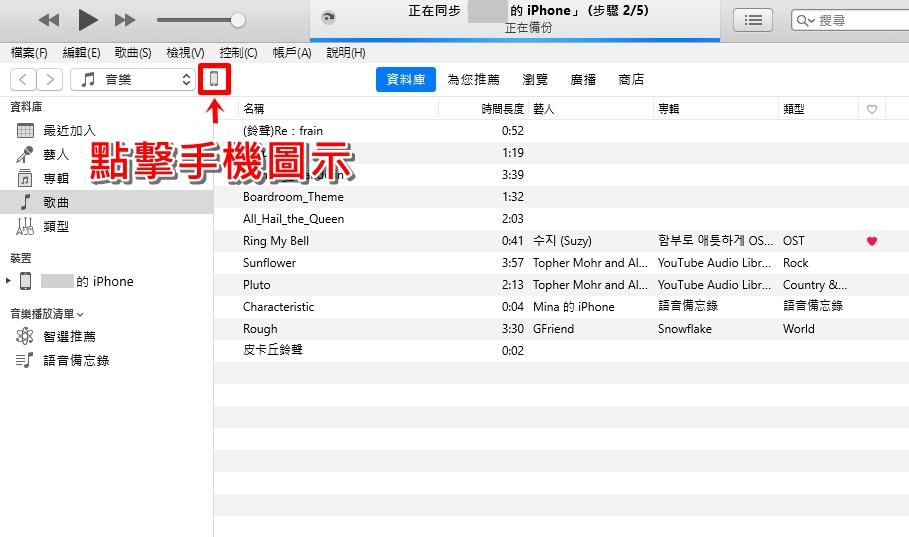Click the genre Rock

coord(795,263)
